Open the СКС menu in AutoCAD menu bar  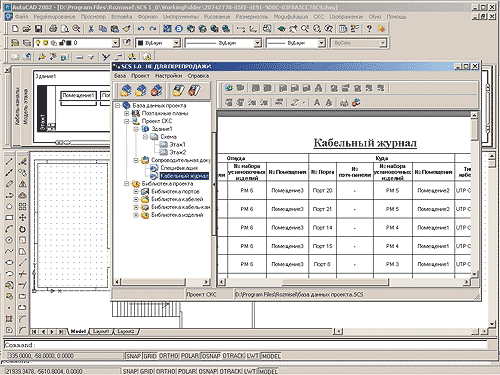pyautogui.click(x=319, y=16)
